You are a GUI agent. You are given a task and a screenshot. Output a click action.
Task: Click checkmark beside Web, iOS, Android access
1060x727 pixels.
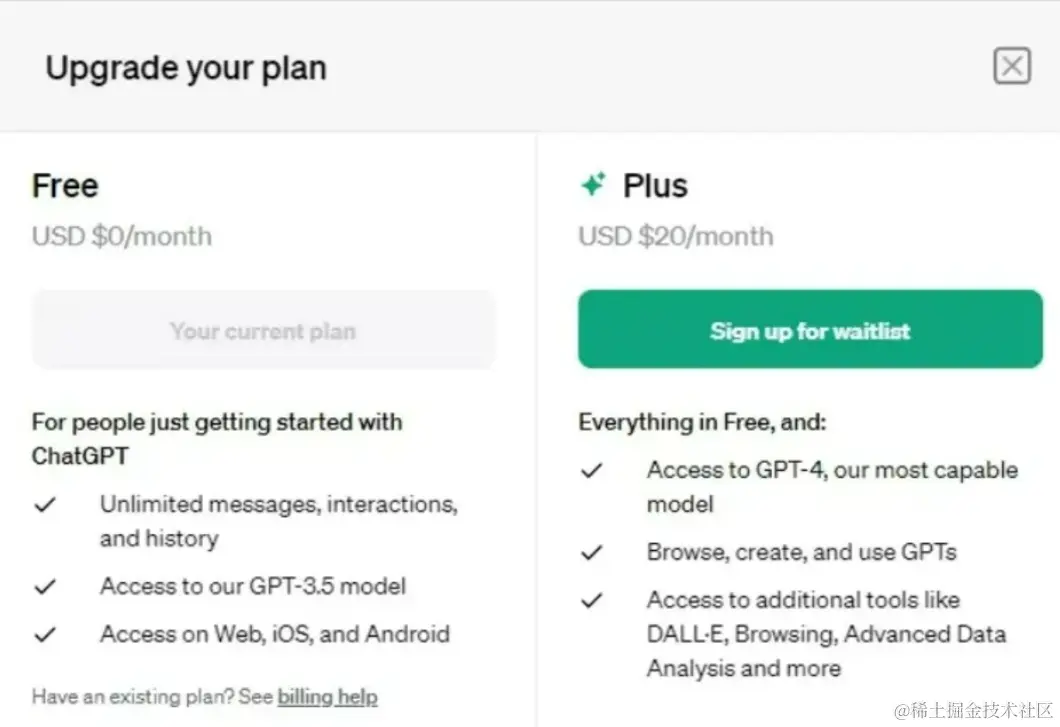[x=45, y=634]
